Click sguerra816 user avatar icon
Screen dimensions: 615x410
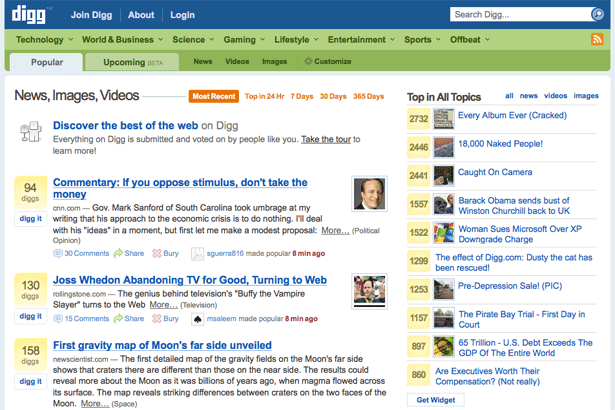pyautogui.click(x=197, y=254)
